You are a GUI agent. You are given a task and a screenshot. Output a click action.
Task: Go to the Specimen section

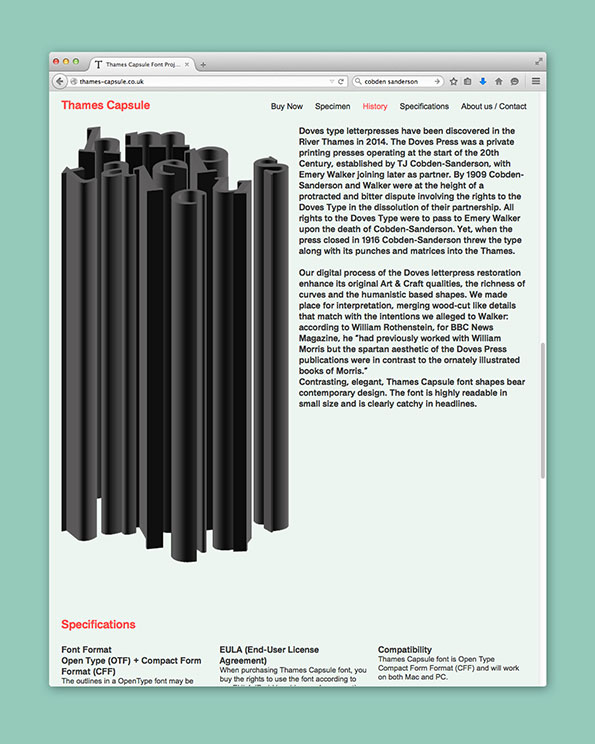333,106
